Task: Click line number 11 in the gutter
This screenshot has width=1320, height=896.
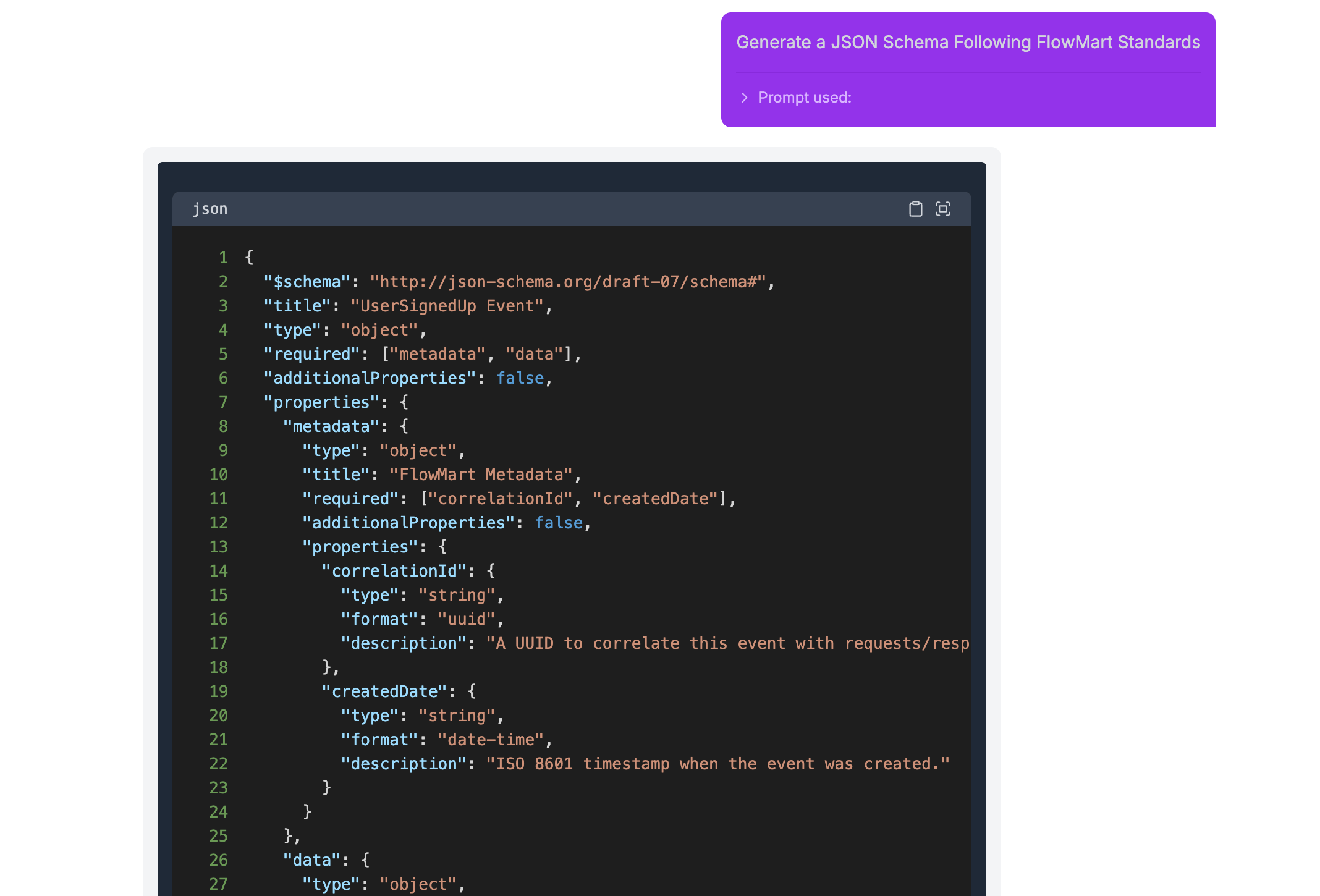Action: coord(219,499)
